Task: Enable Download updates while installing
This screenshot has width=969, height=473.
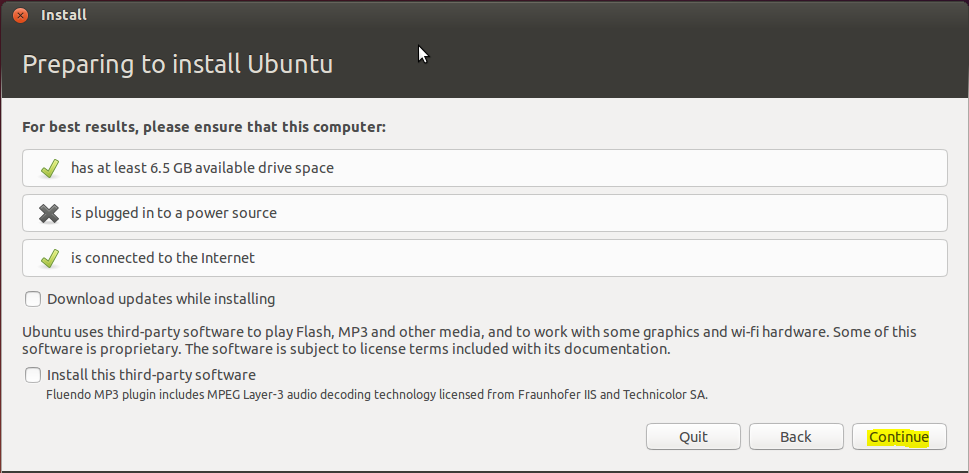Action: (x=33, y=299)
